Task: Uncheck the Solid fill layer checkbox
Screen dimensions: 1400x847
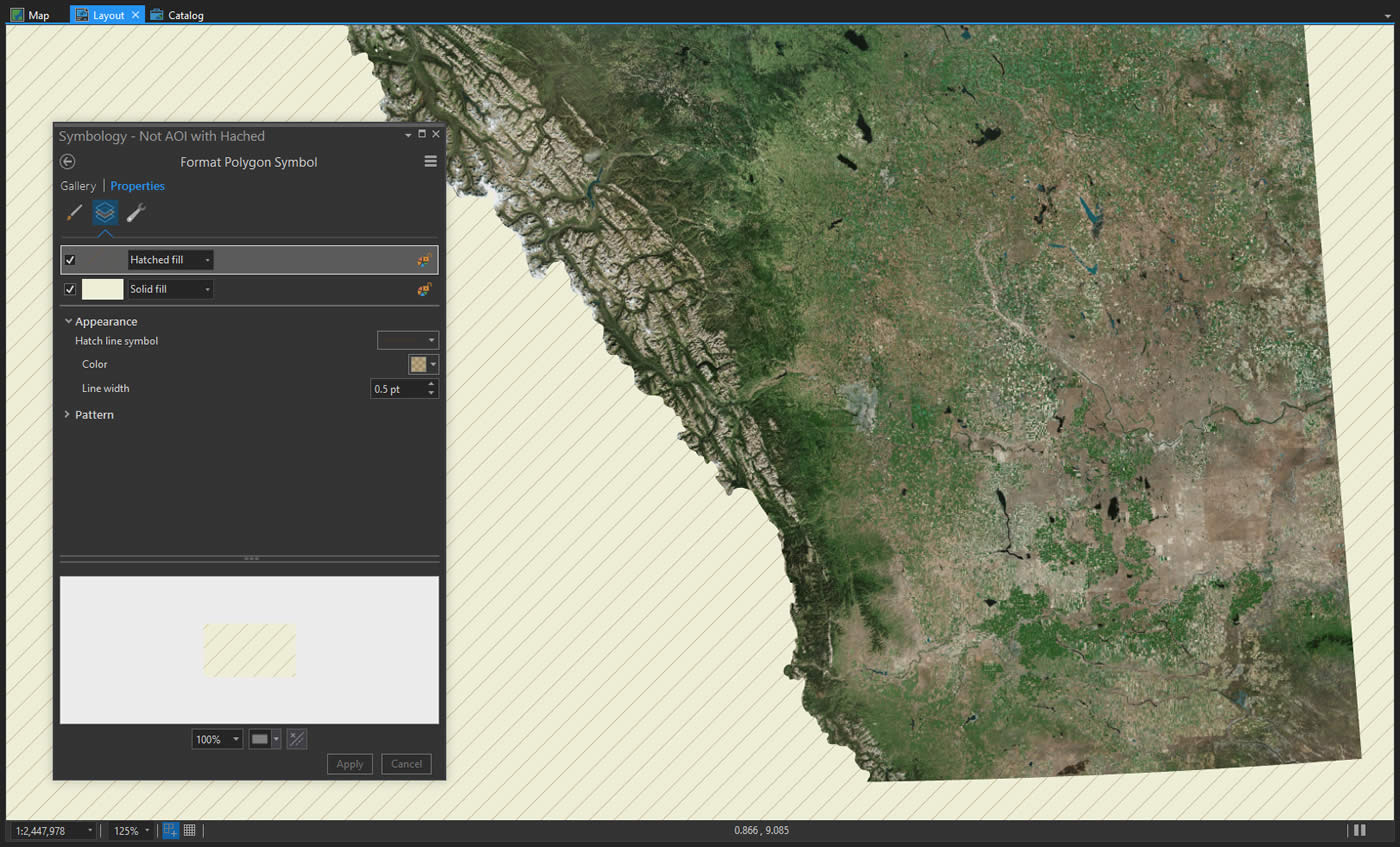Action: [x=70, y=289]
